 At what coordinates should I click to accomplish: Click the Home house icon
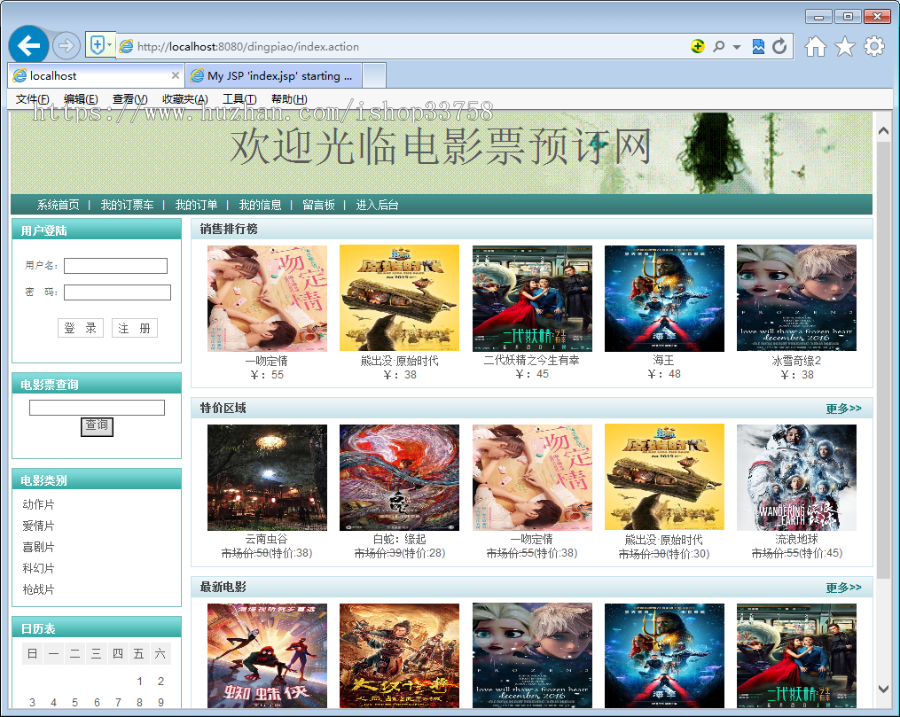coord(815,46)
